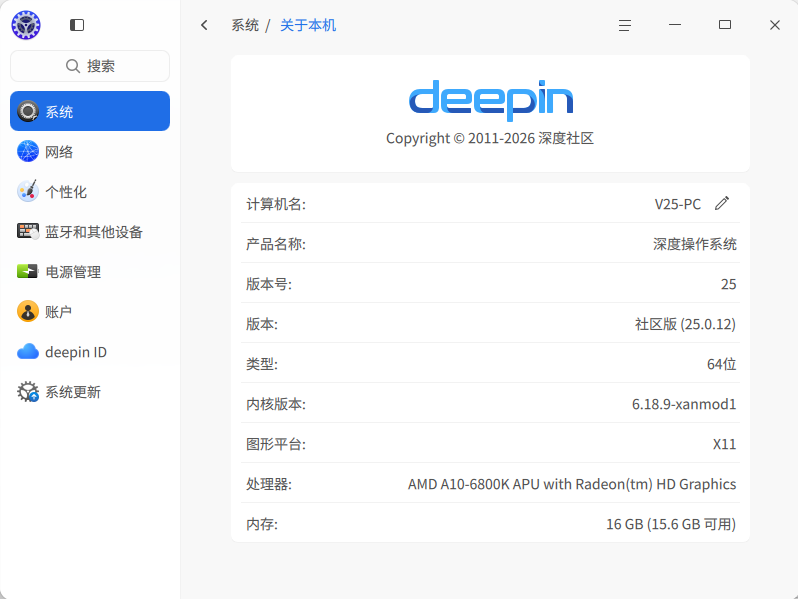Click the Copyright 2011-2026 深度社区 text
This screenshot has height=599, width=798.
(x=490, y=138)
